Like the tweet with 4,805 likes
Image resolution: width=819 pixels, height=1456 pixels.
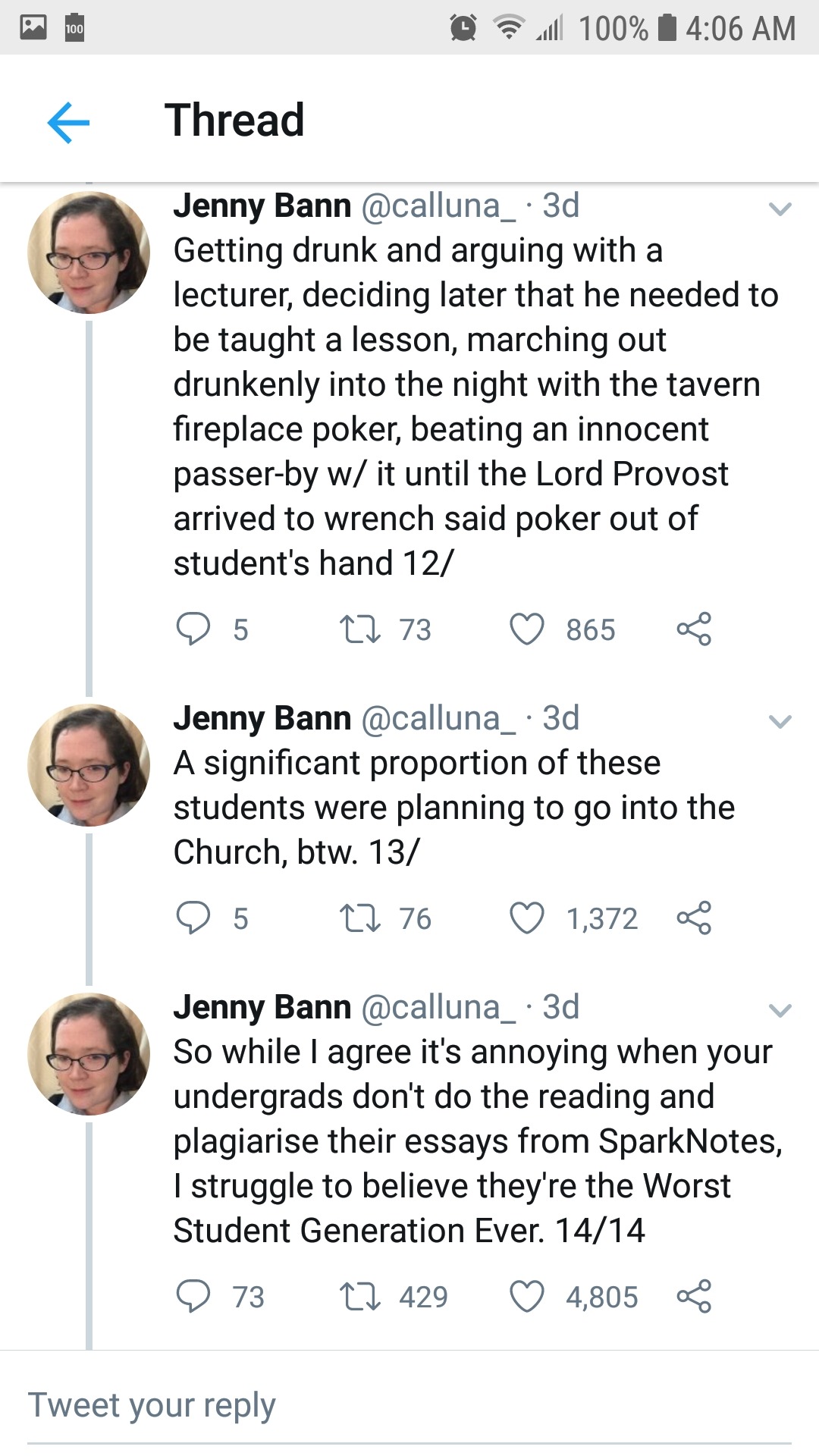pos(526,1296)
